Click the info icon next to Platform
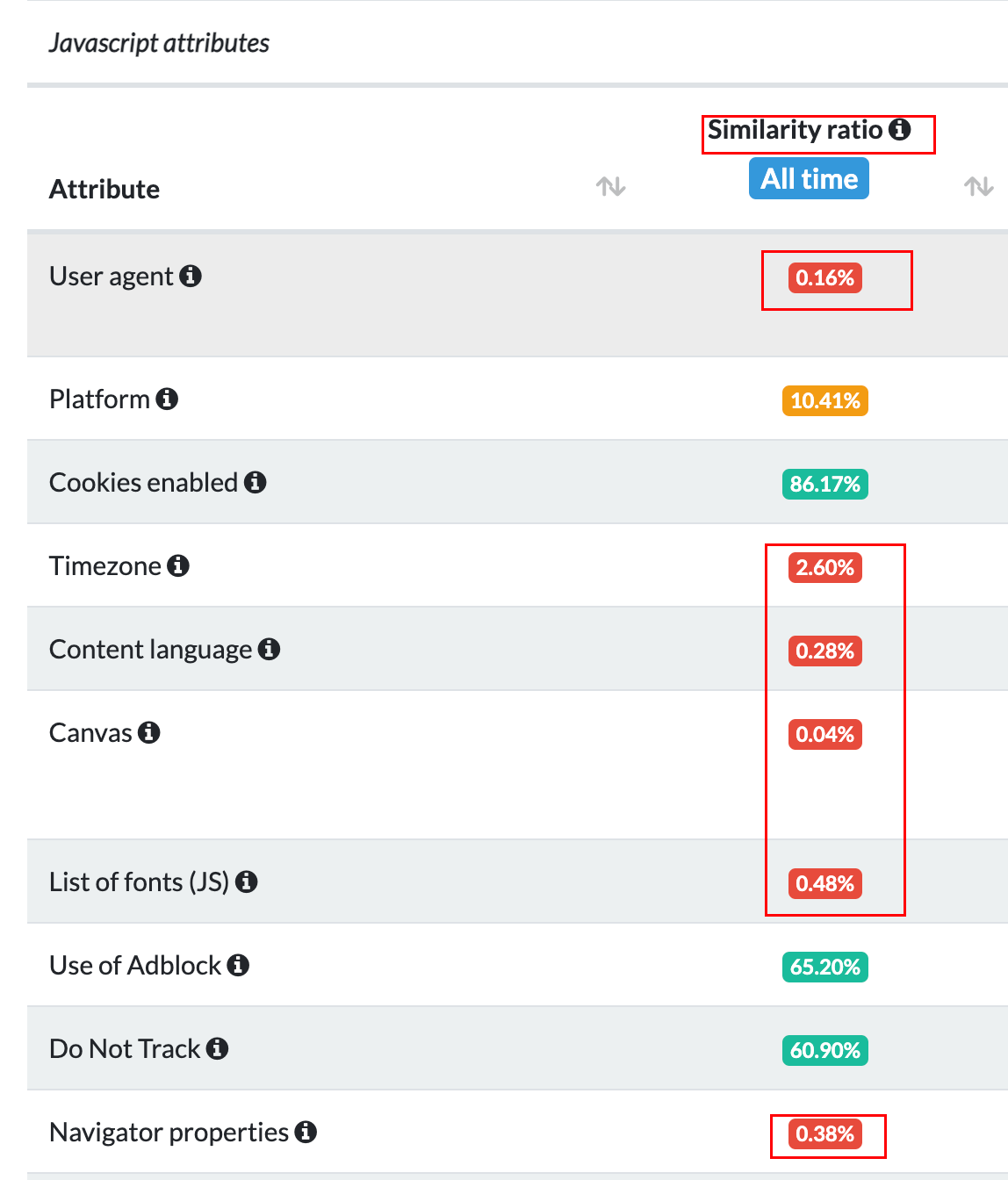The image size is (1008, 1180). pyautogui.click(x=167, y=399)
